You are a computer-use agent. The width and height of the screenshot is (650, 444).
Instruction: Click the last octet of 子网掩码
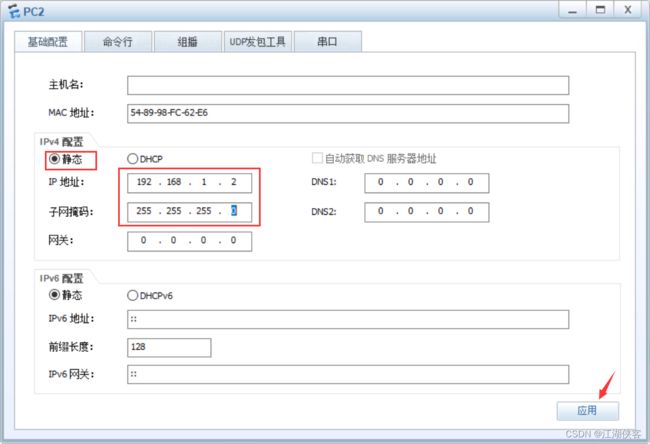[234, 211]
